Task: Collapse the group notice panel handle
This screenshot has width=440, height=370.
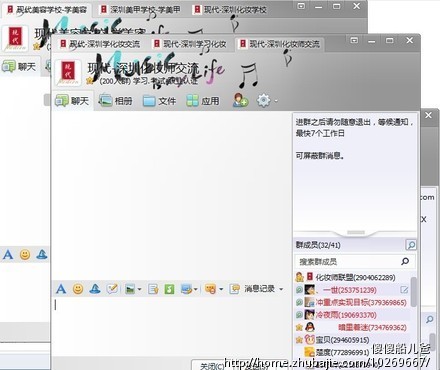Action: pyautogui.click(x=356, y=232)
